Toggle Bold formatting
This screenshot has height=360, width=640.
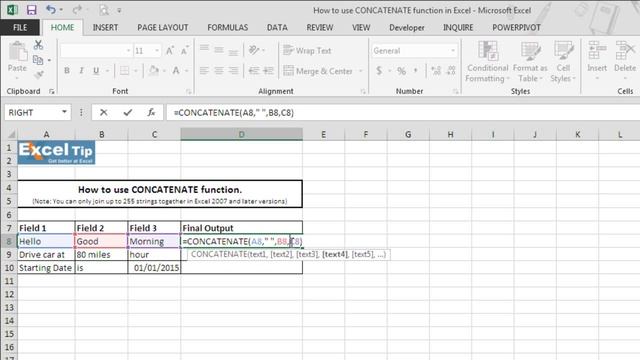click(67, 71)
